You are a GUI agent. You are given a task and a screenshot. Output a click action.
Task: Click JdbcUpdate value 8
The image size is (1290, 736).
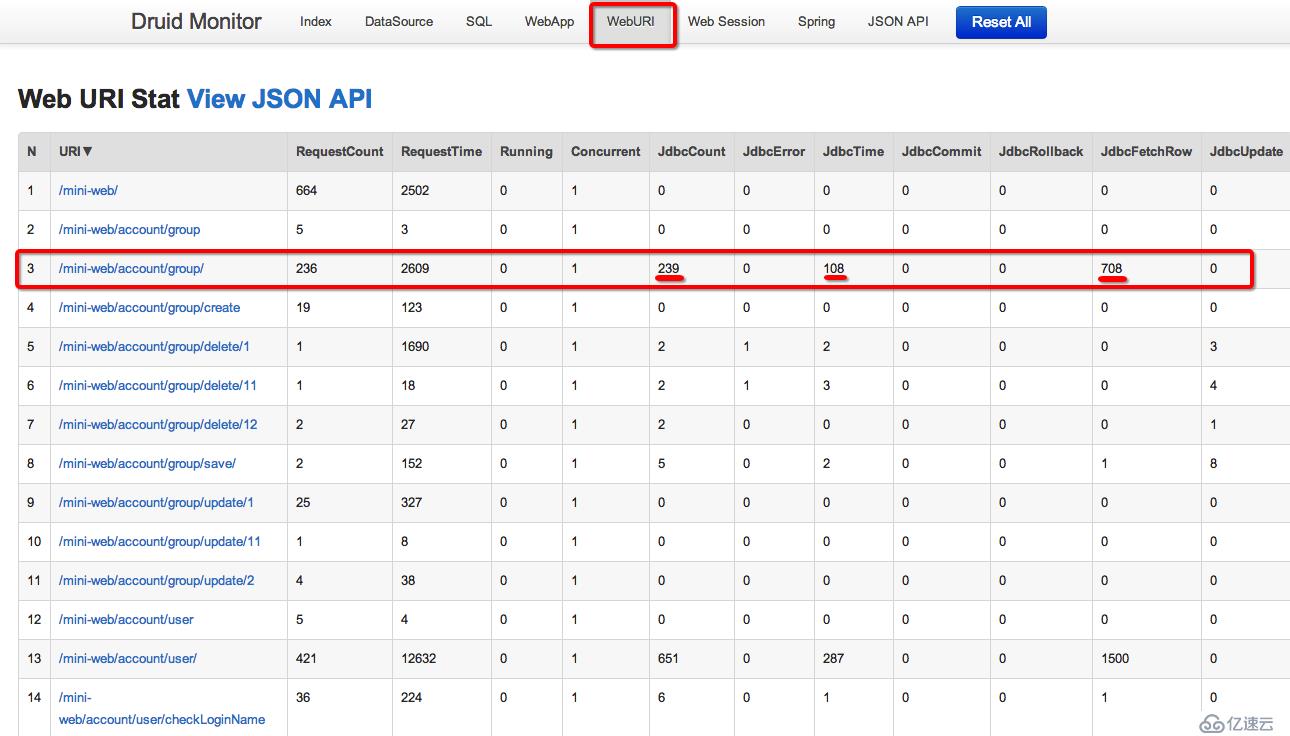pyautogui.click(x=1214, y=463)
